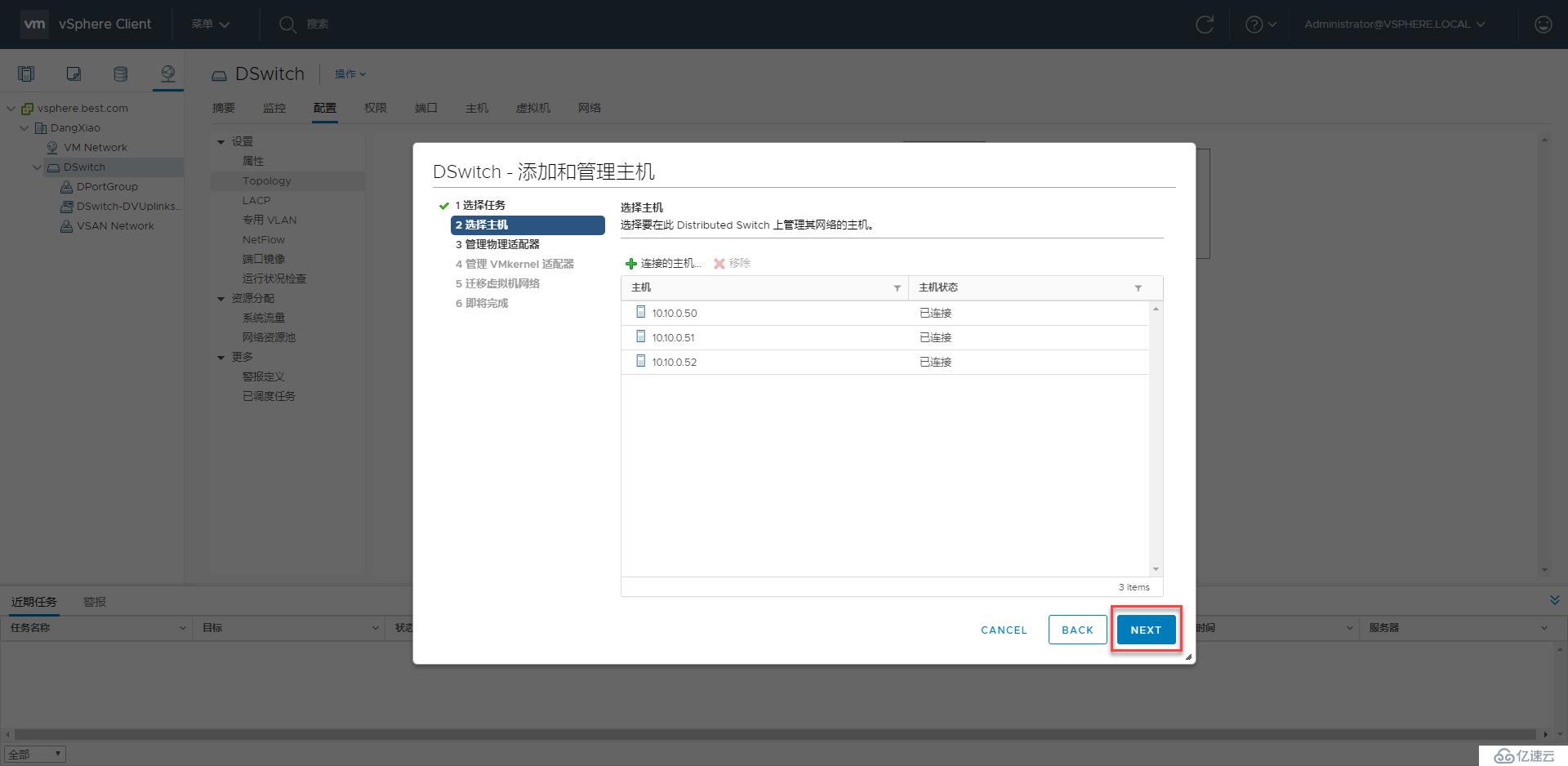
Task: Switch to the 监控 tab
Action: pos(274,108)
